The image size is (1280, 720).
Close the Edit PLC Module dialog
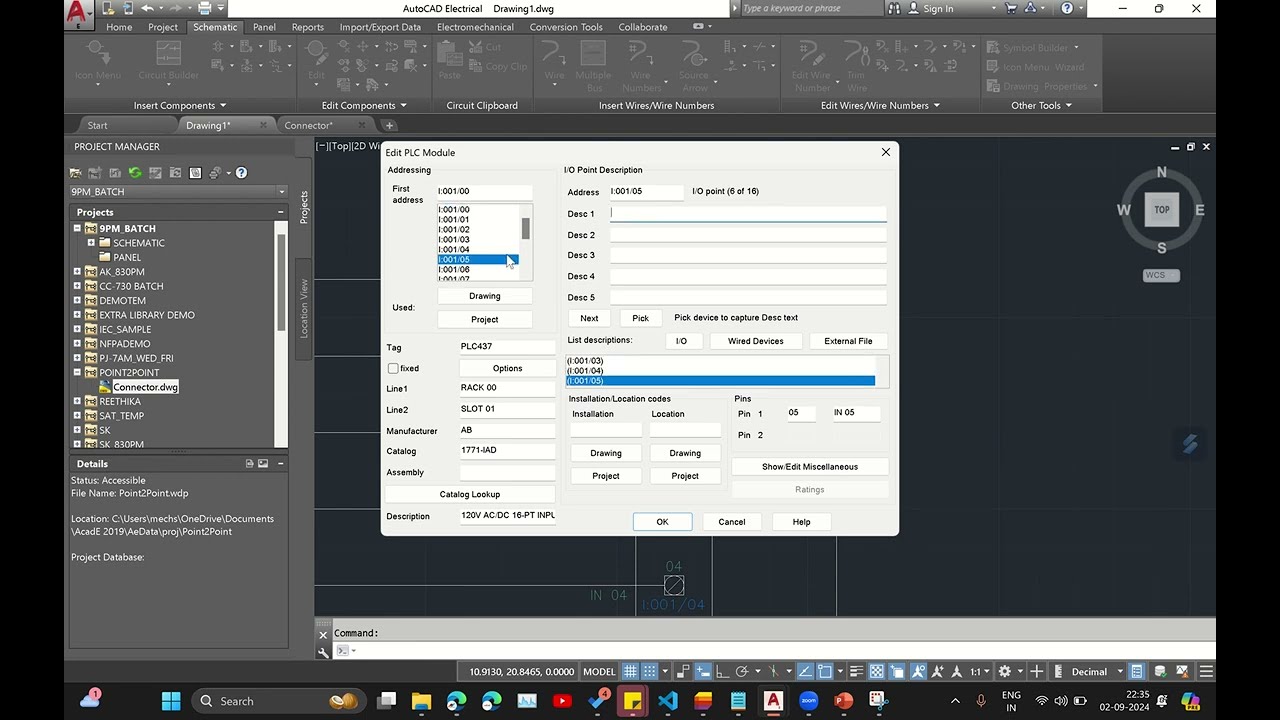(885, 152)
